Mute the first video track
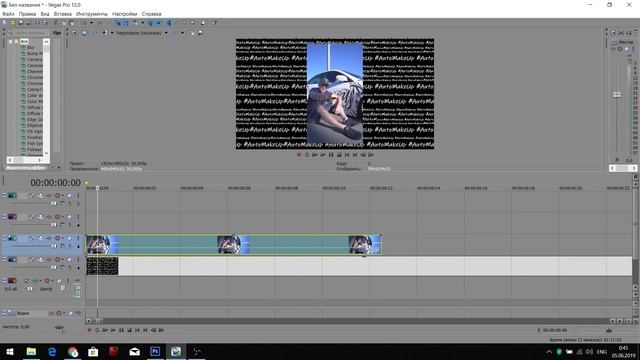Viewport: 640px width, 360px height. click(69, 196)
